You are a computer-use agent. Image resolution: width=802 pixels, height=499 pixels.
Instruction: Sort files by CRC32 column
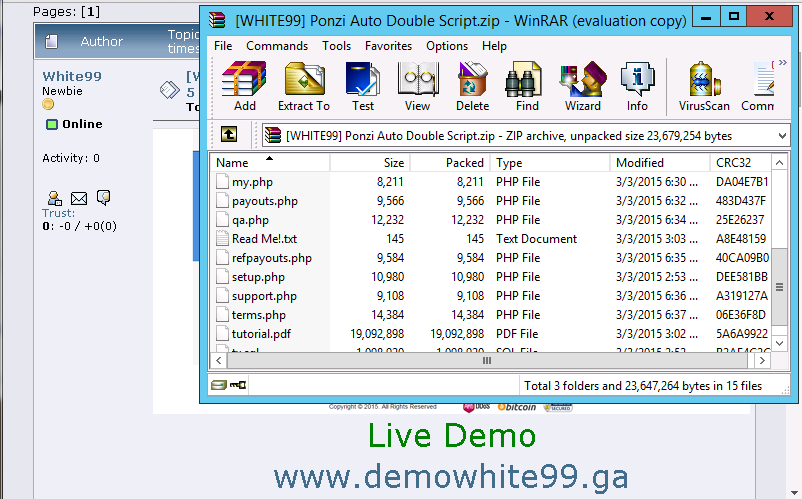[740, 163]
